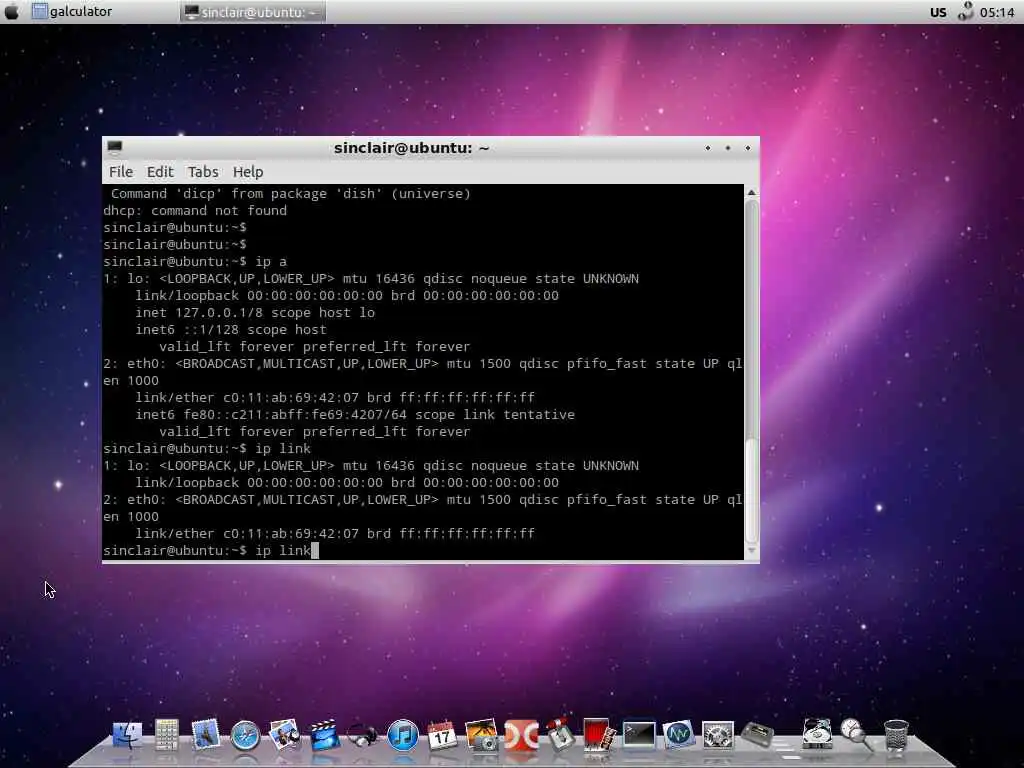The image size is (1024, 768).
Task: Click the terminal vertical scrollbar track
Action: coord(751,371)
